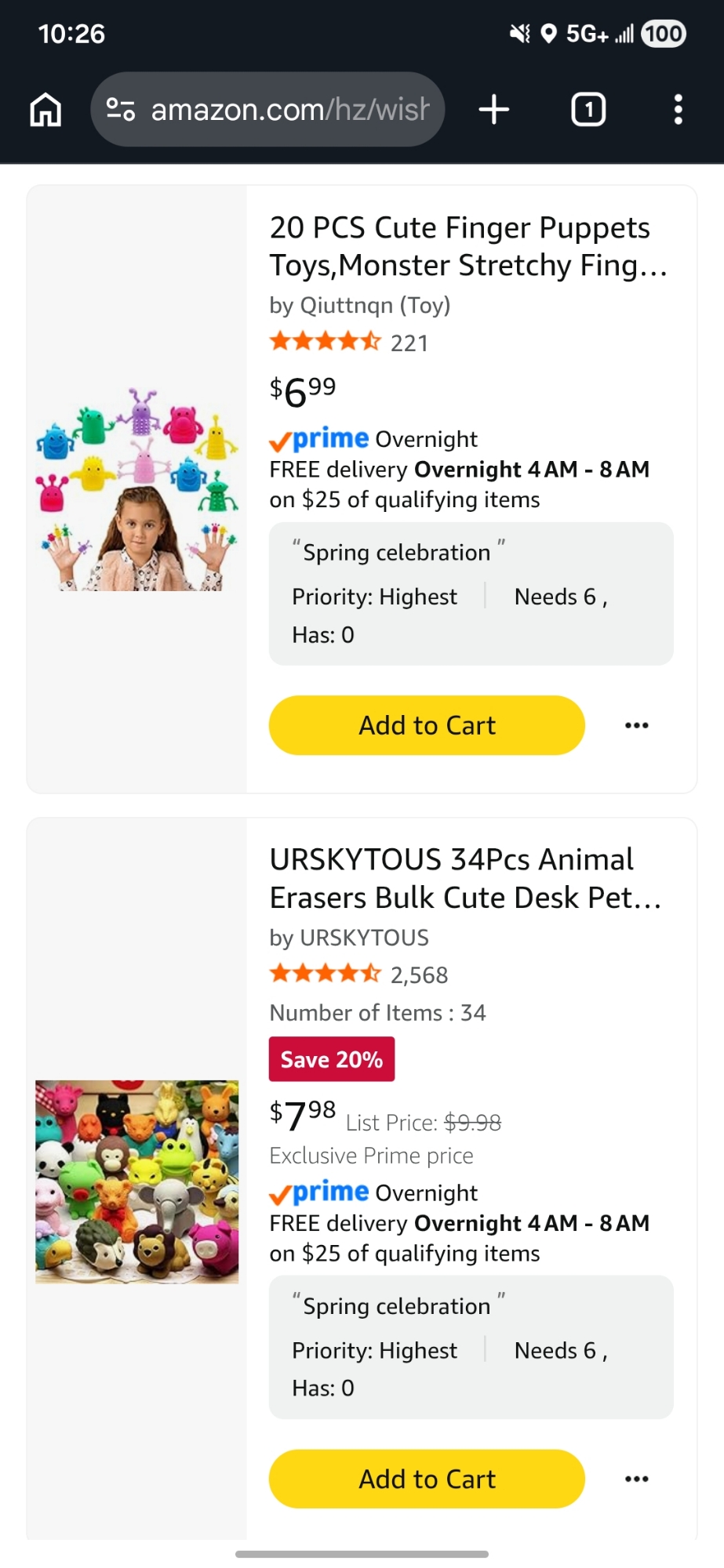Tap the Prime logo on Finger Puppets
This screenshot has width=724, height=1568.
[x=319, y=439]
